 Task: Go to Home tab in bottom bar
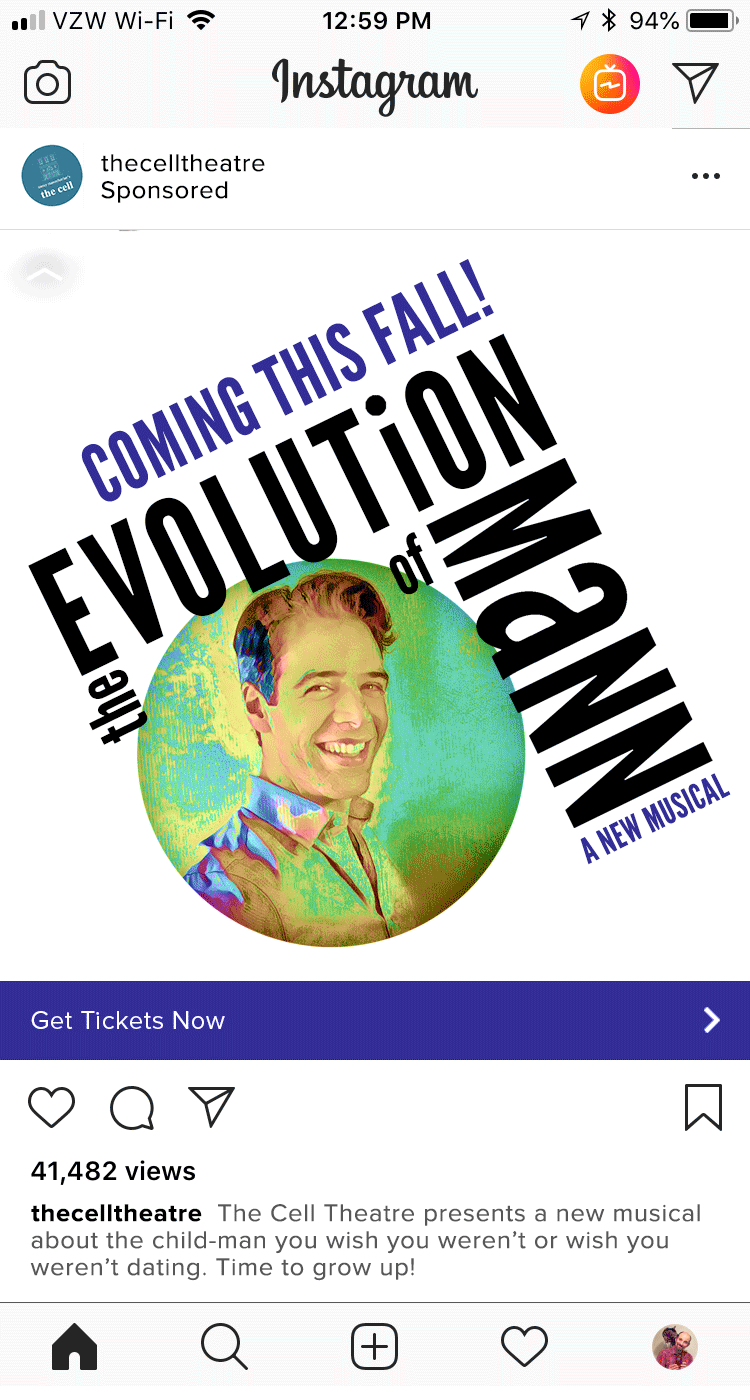tap(75, 1346)
